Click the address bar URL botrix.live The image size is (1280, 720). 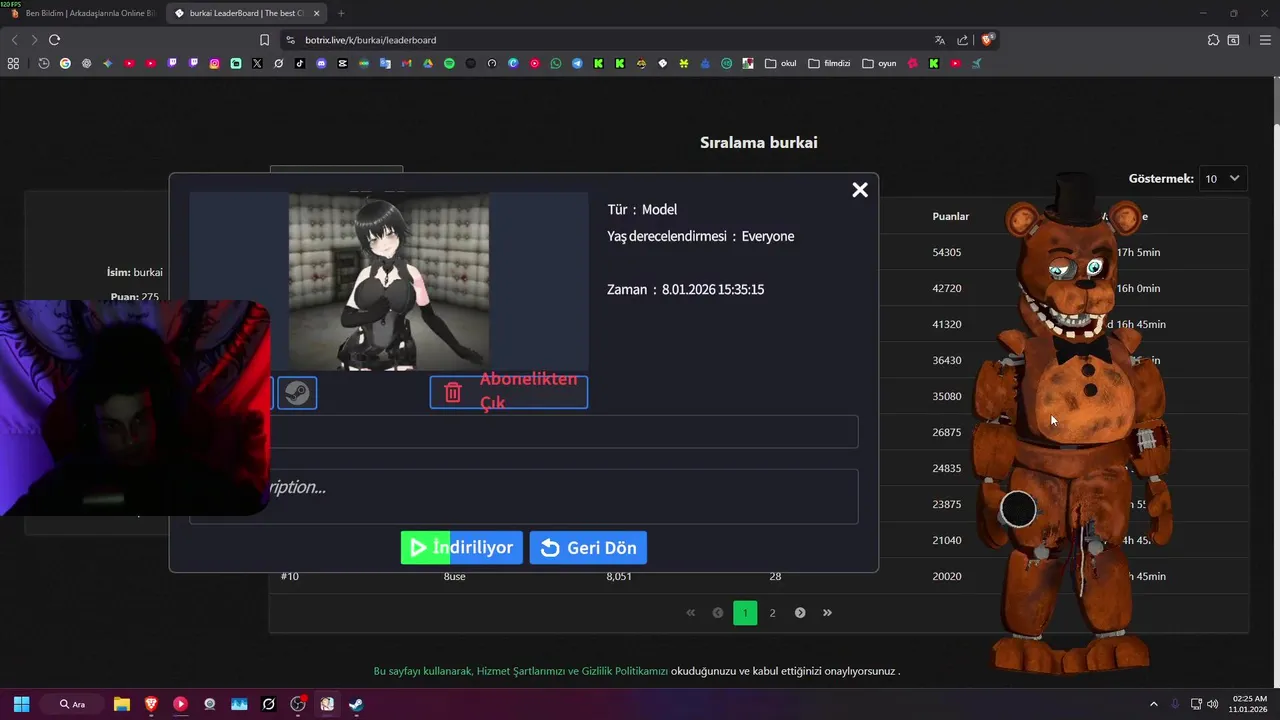pyautogui.click(x=371, y=40)
